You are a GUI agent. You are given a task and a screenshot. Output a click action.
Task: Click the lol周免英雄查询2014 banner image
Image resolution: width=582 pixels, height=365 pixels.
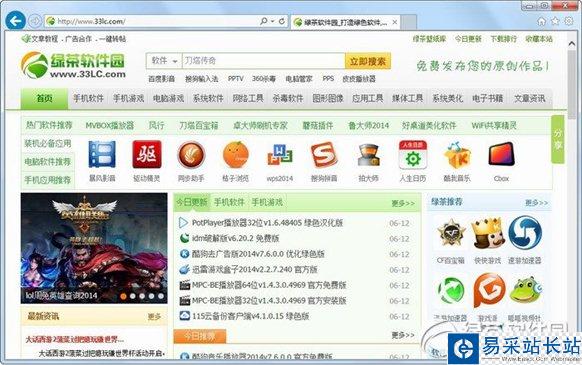tap(94, 248)
